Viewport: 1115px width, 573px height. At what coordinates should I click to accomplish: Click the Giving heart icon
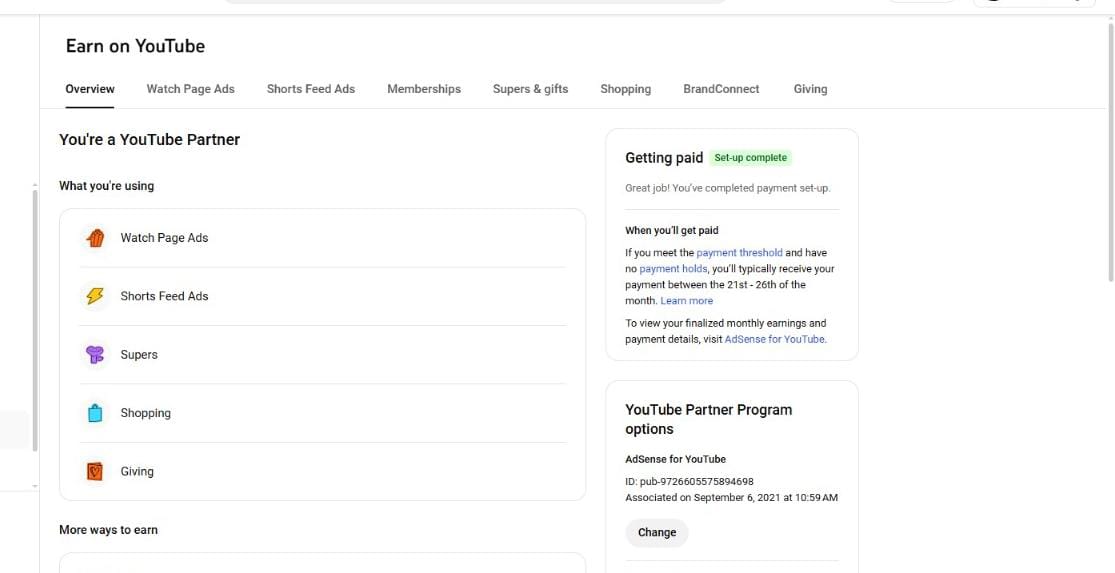(95, 472)
